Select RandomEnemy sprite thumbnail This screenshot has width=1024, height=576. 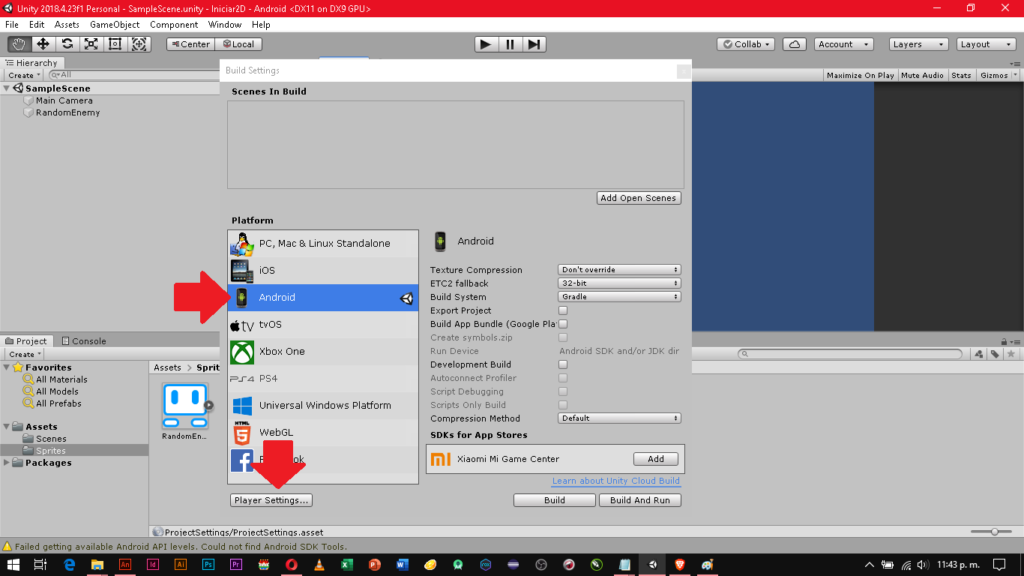tap(185, 406)
